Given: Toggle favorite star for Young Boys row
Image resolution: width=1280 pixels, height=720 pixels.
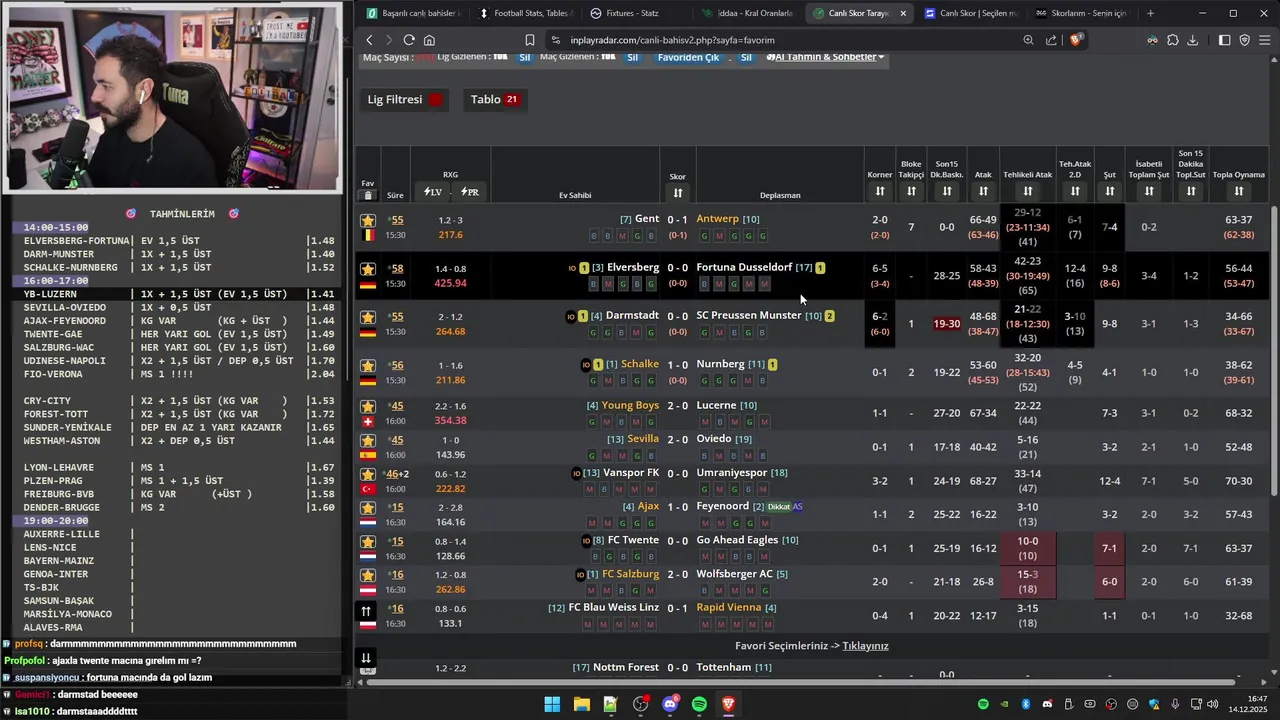Looking at the screenshot, I should point(368,406).
